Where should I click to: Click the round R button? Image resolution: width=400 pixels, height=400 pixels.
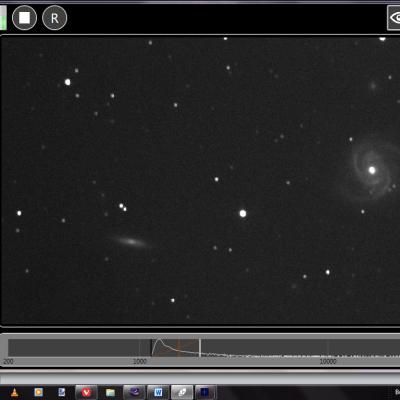click(55, 18)
